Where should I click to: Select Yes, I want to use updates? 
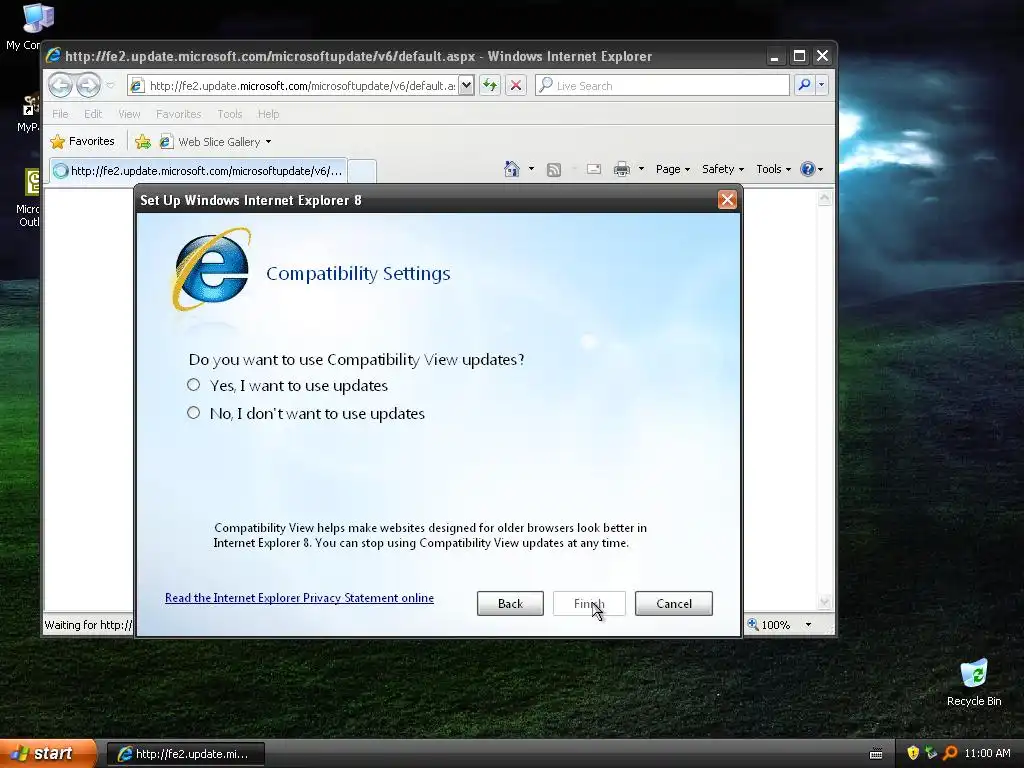[x=193, y=385]
